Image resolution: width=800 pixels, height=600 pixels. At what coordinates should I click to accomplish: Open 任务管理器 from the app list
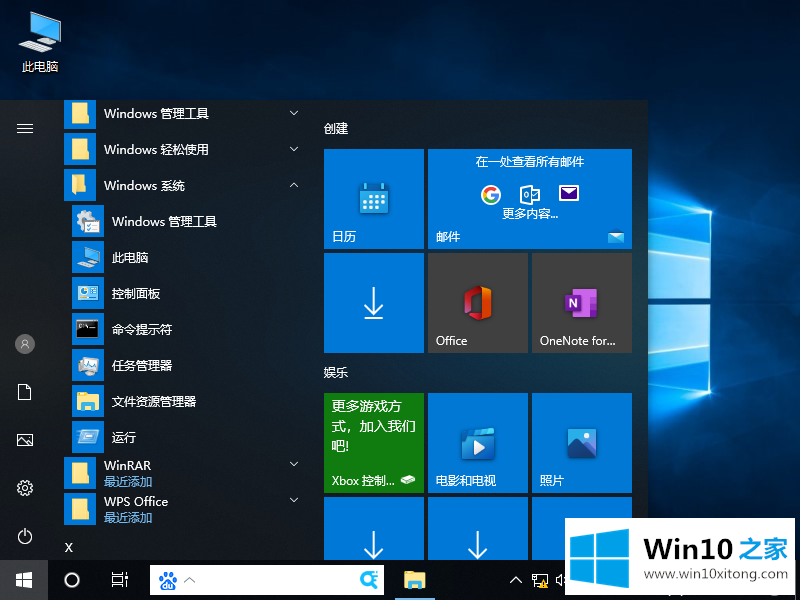coord(184,365)
